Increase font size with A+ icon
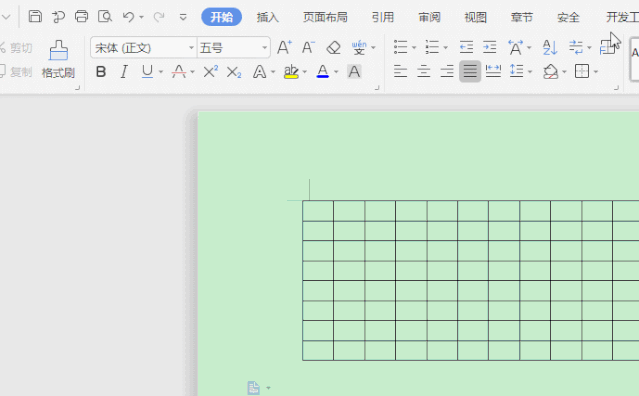The width and height of the screenshot is (639, 396). coord(284,48)
